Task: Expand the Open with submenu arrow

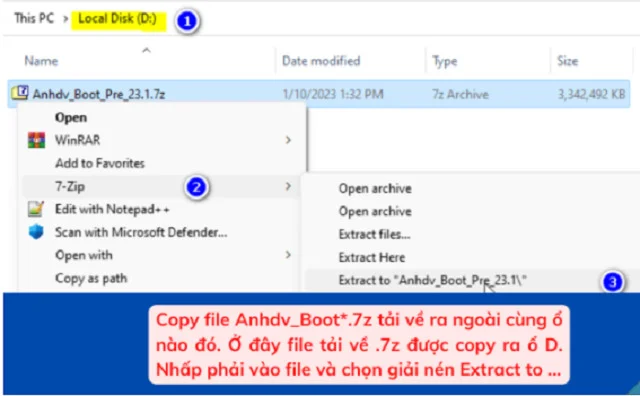Action: click(288, 255)
